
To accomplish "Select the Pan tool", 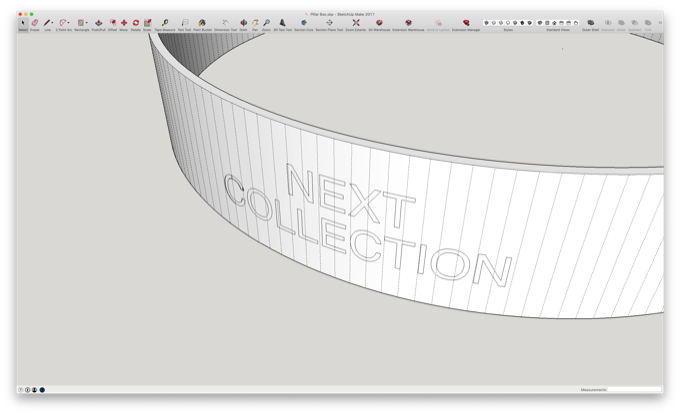I will click(x=255, y=23).
